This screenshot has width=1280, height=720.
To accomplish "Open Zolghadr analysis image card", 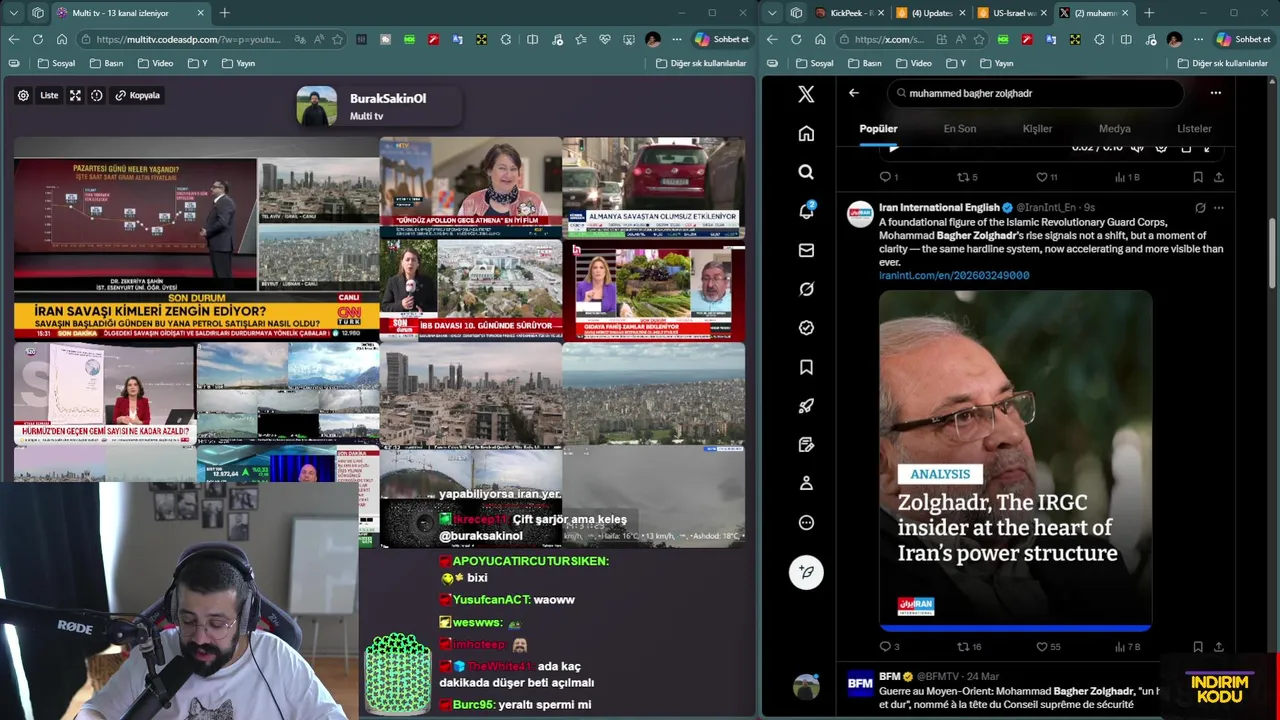I will coord(1015,460).
